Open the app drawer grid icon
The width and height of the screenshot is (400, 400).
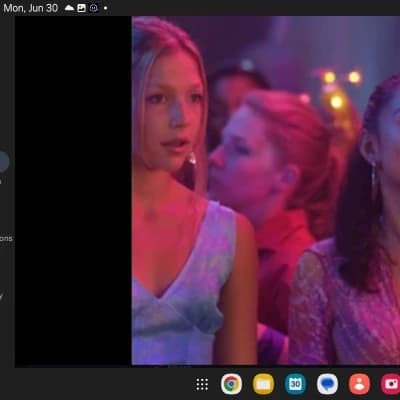pyautogui.click(x=202, y=384)
